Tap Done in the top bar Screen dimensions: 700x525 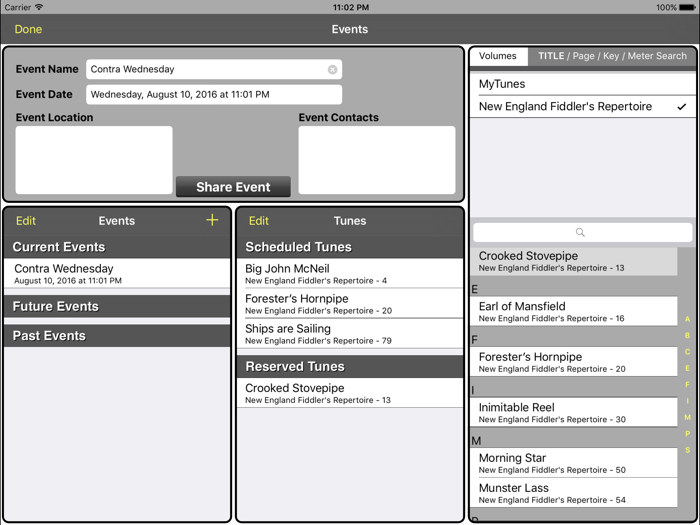coord(28,29)
